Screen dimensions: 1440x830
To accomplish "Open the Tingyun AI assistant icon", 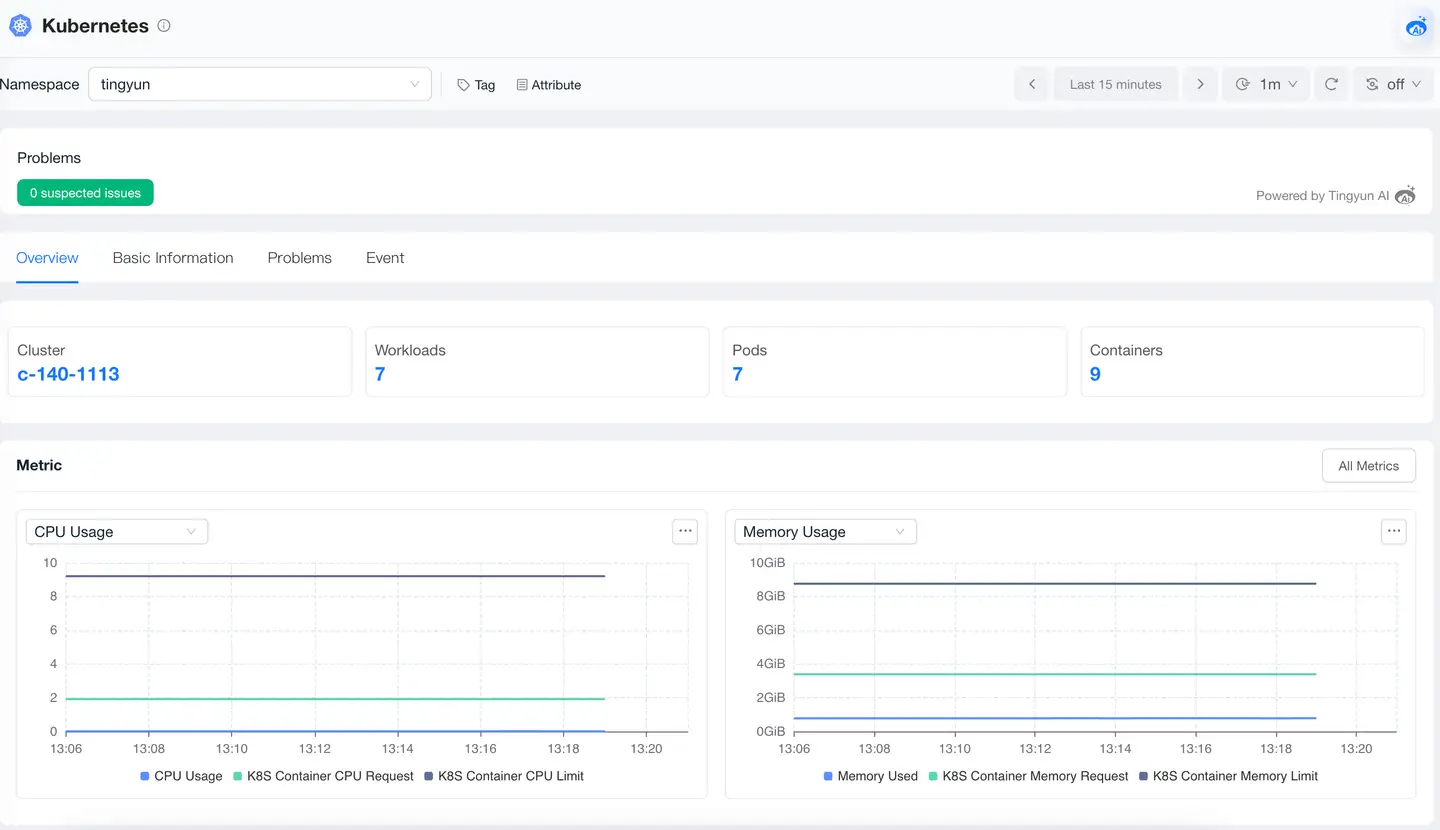I will [x=1416, y=27].
